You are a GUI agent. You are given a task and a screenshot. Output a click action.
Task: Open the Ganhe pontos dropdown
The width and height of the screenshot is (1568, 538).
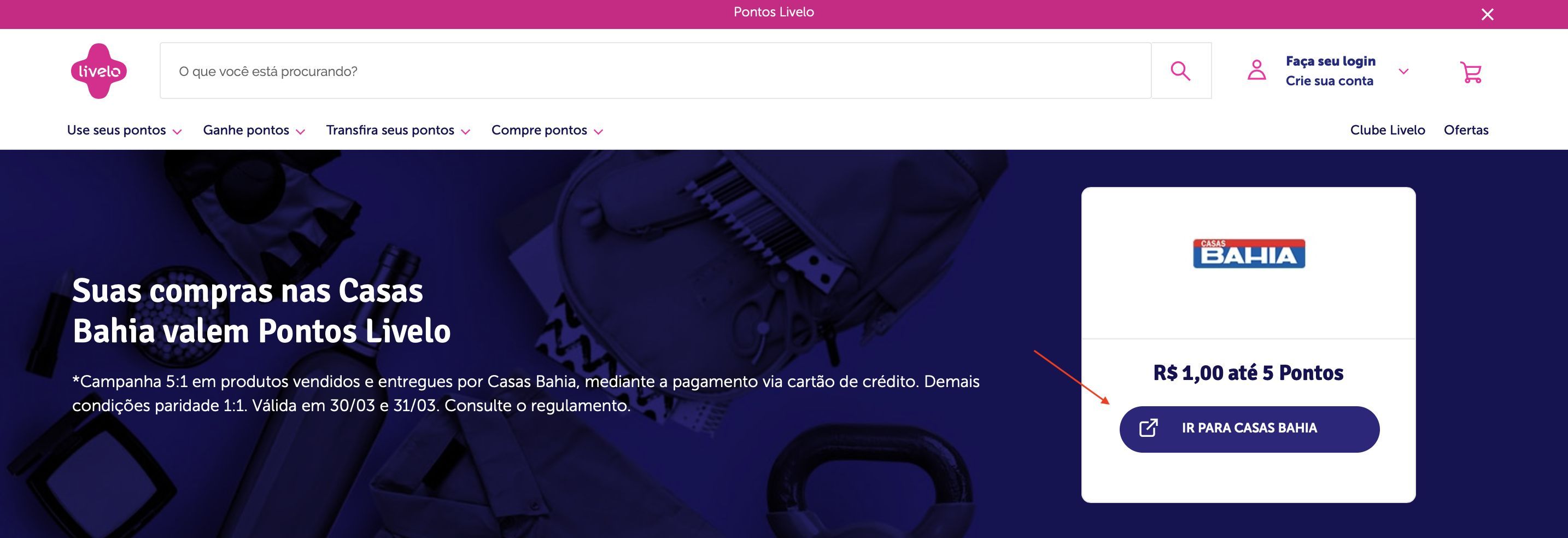coord(254,130)
